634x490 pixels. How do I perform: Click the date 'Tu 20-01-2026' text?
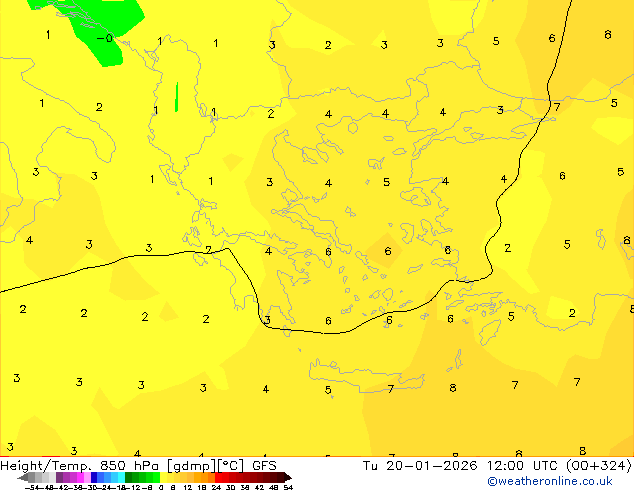tap(420, 466)
